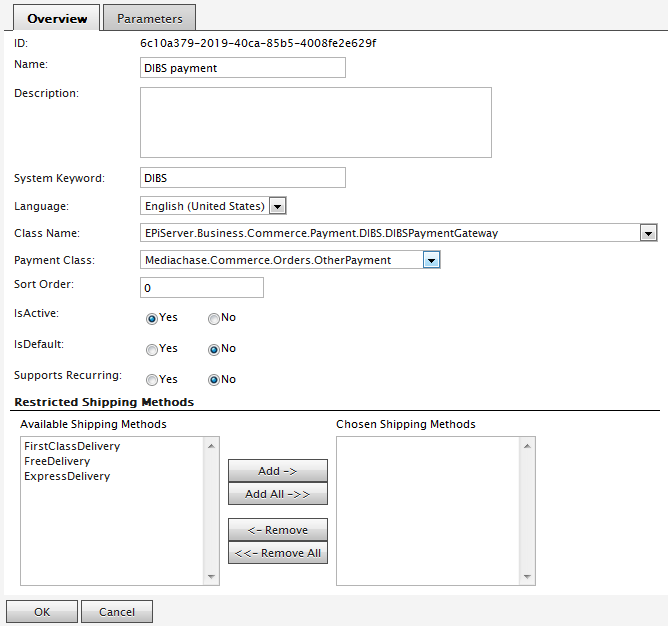Edit the System Keyword field

coord(244,178)
